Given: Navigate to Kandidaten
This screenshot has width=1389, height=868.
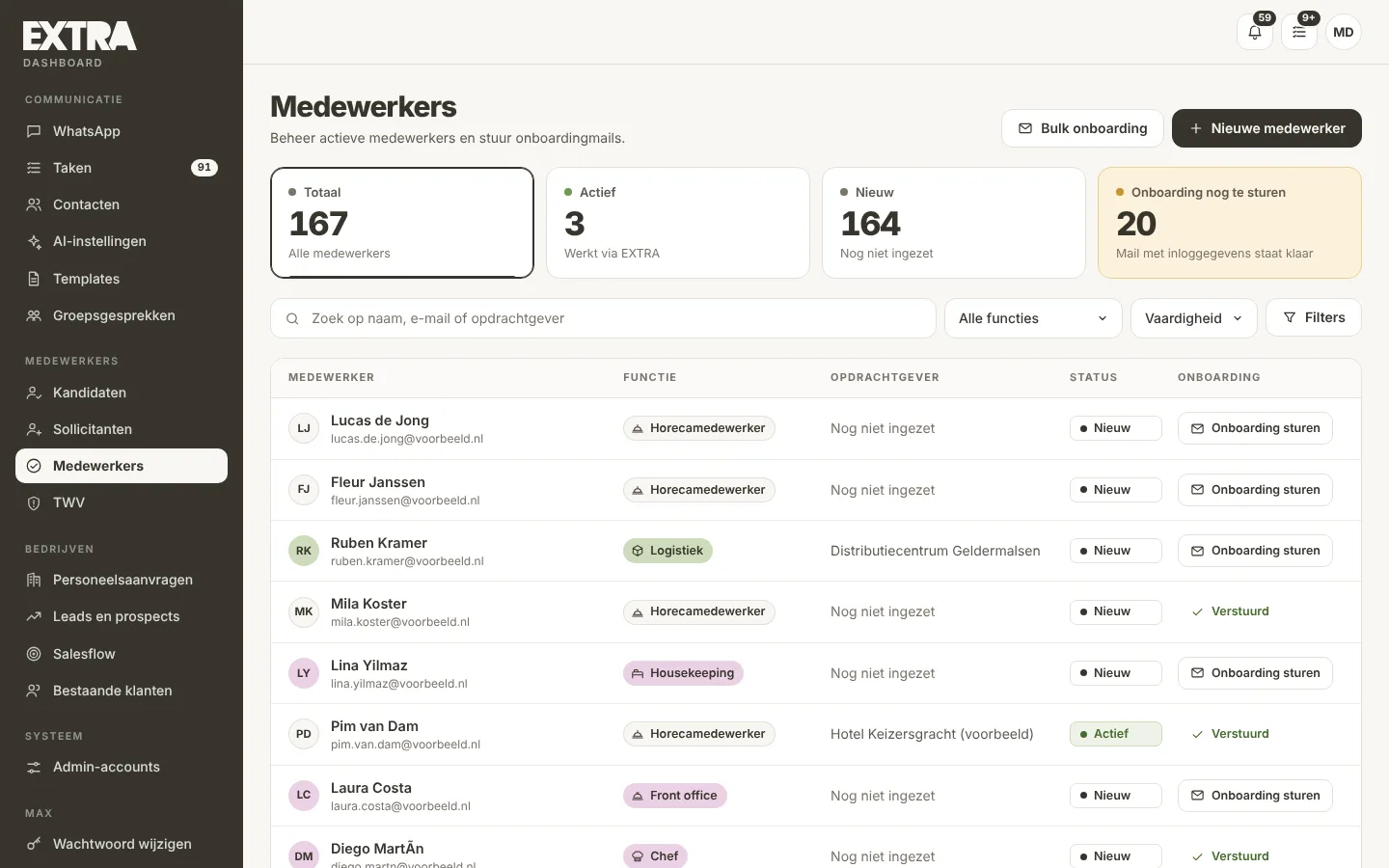Looking at the screenshot, I should (x=122, y=393).
